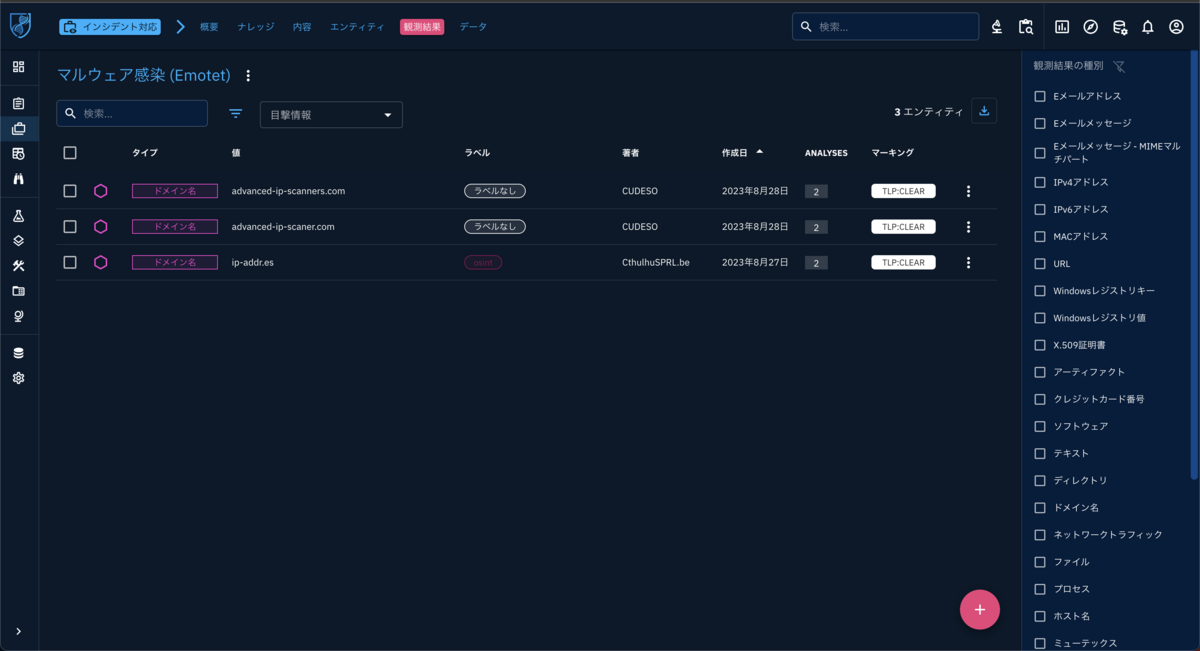Check the Eメールアドレス filter checkbox

coord(1040,96)
